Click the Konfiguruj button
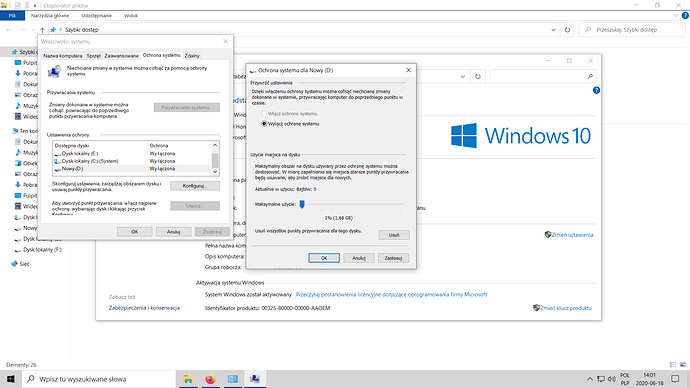 click(195, 186)
